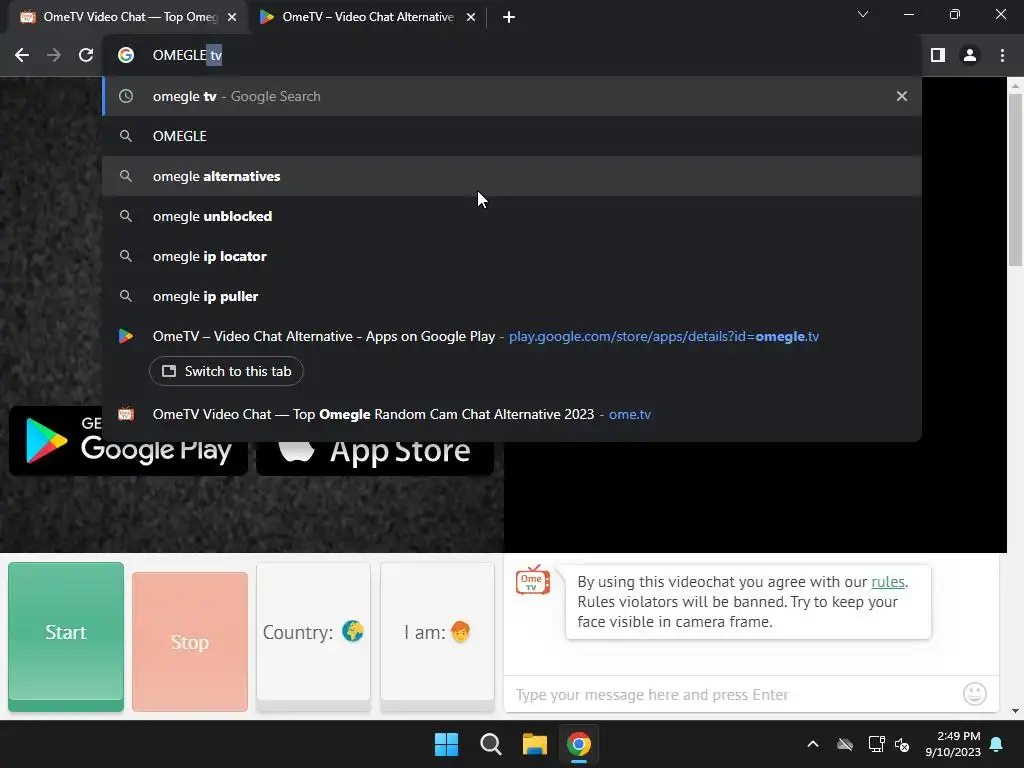The width and height of the screenshot is (1024, 768).
Task: Open Windows taskbar Search
Action: 490,744
